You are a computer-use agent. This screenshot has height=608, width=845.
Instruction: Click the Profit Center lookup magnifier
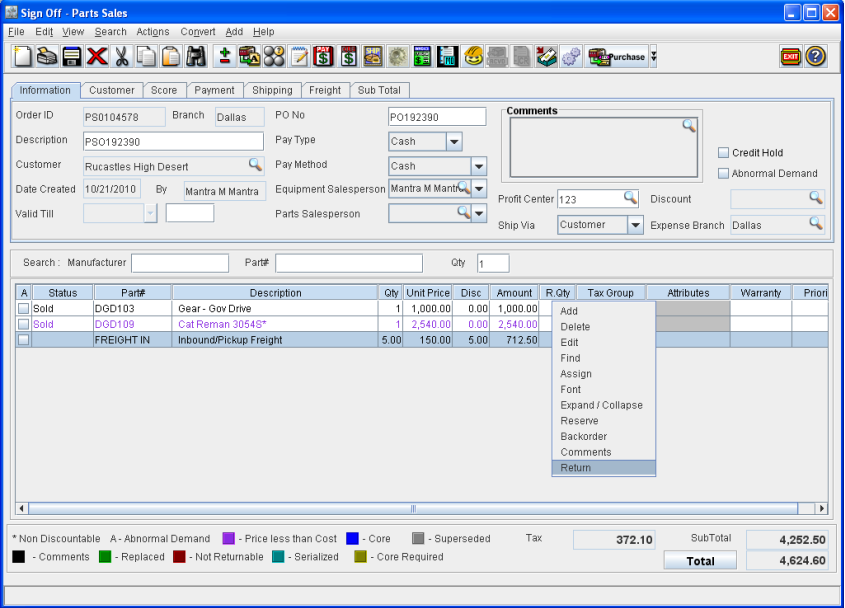click(x=630, y=197)
